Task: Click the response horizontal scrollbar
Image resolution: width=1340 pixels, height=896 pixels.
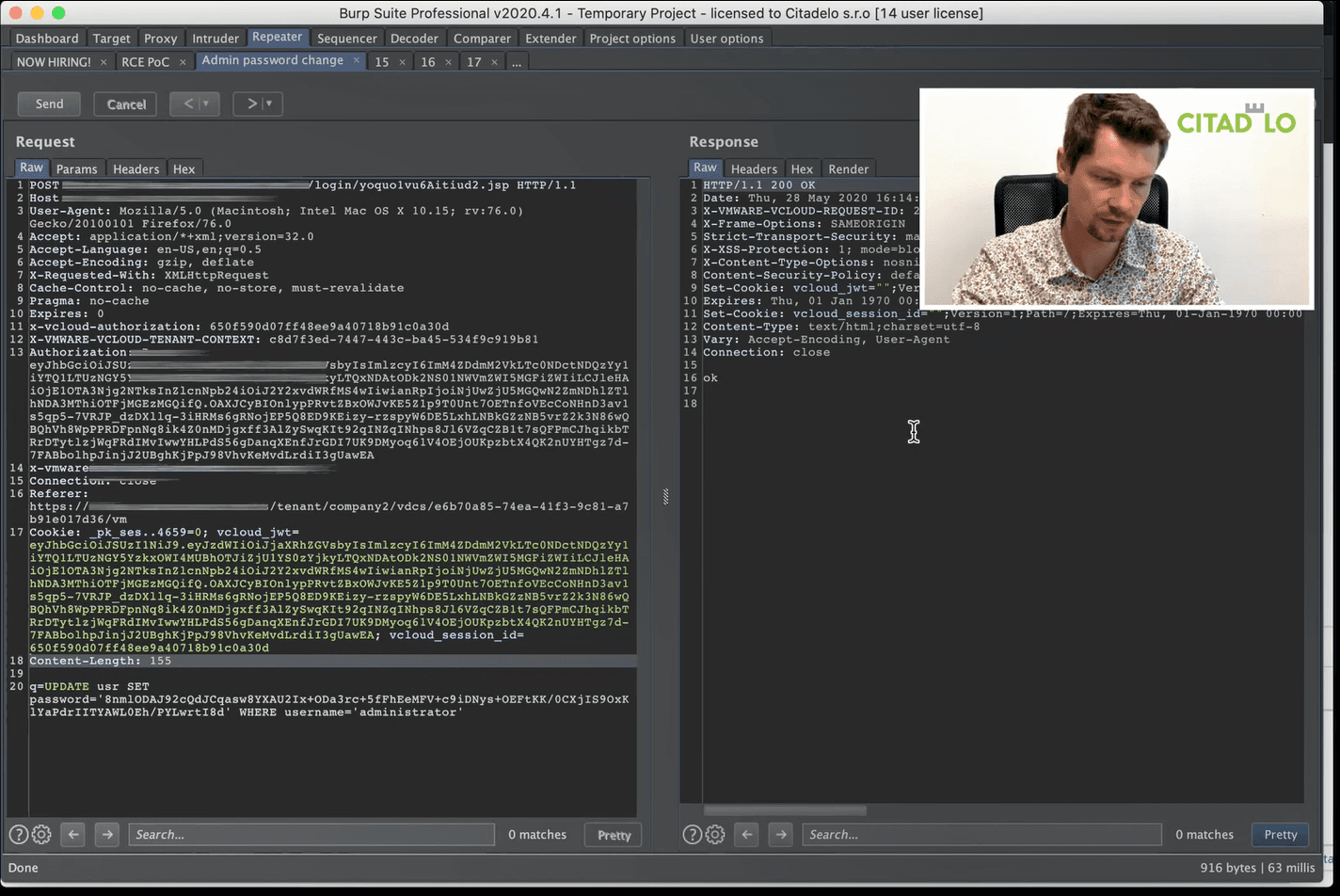Action: 785,809
